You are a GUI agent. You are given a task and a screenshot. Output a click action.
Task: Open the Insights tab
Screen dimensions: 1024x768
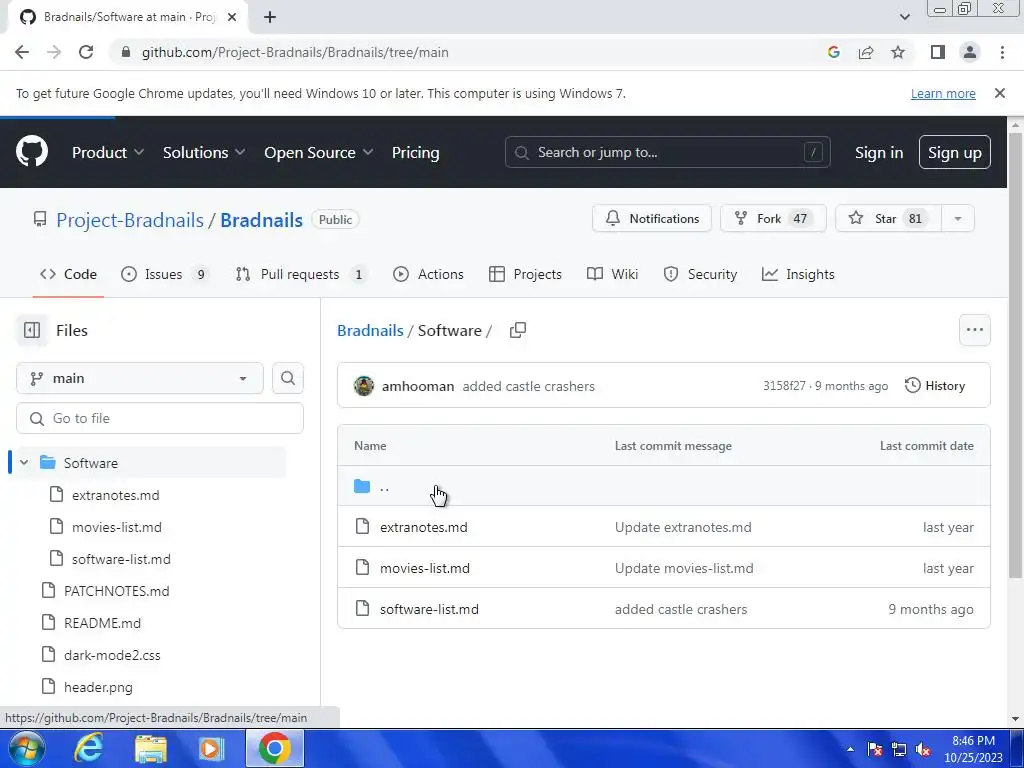(x=798, y=274)
